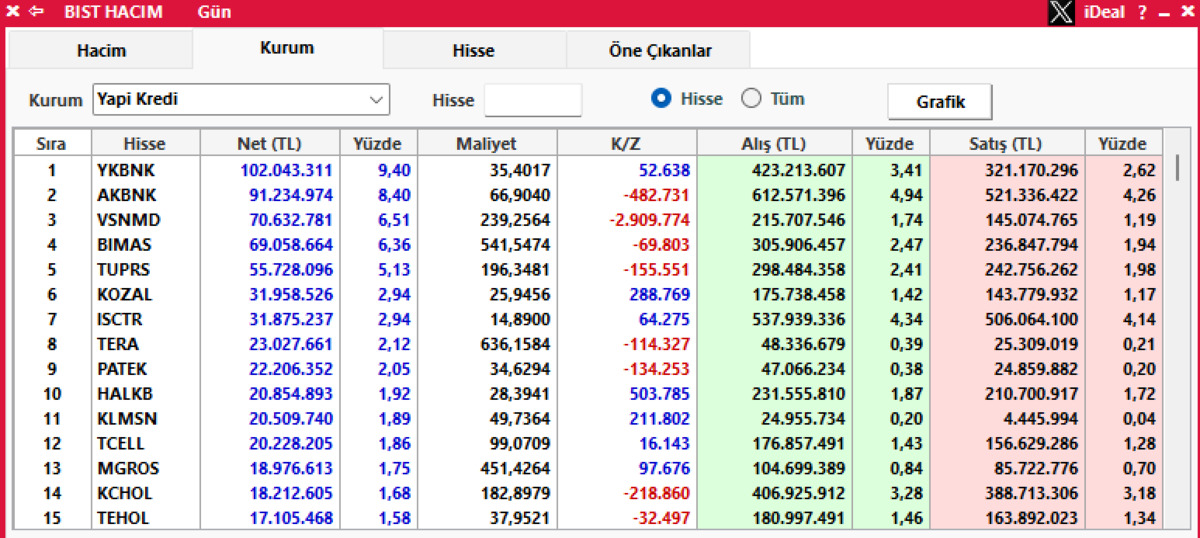Select the AKBNK stock row
The image size is (1200, 538).
588,195
